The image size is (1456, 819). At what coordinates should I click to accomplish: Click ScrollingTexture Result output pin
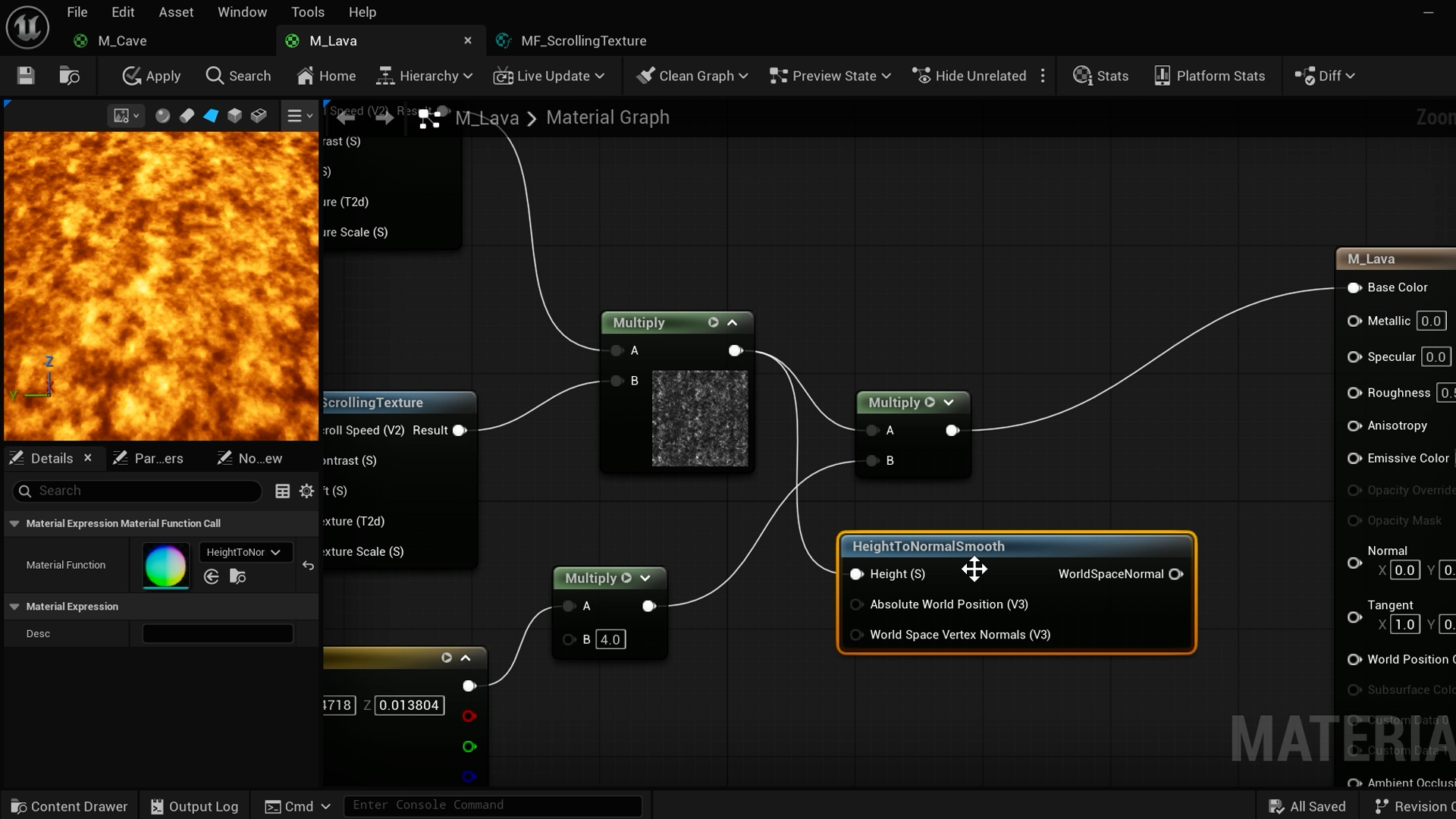(459, 431)
